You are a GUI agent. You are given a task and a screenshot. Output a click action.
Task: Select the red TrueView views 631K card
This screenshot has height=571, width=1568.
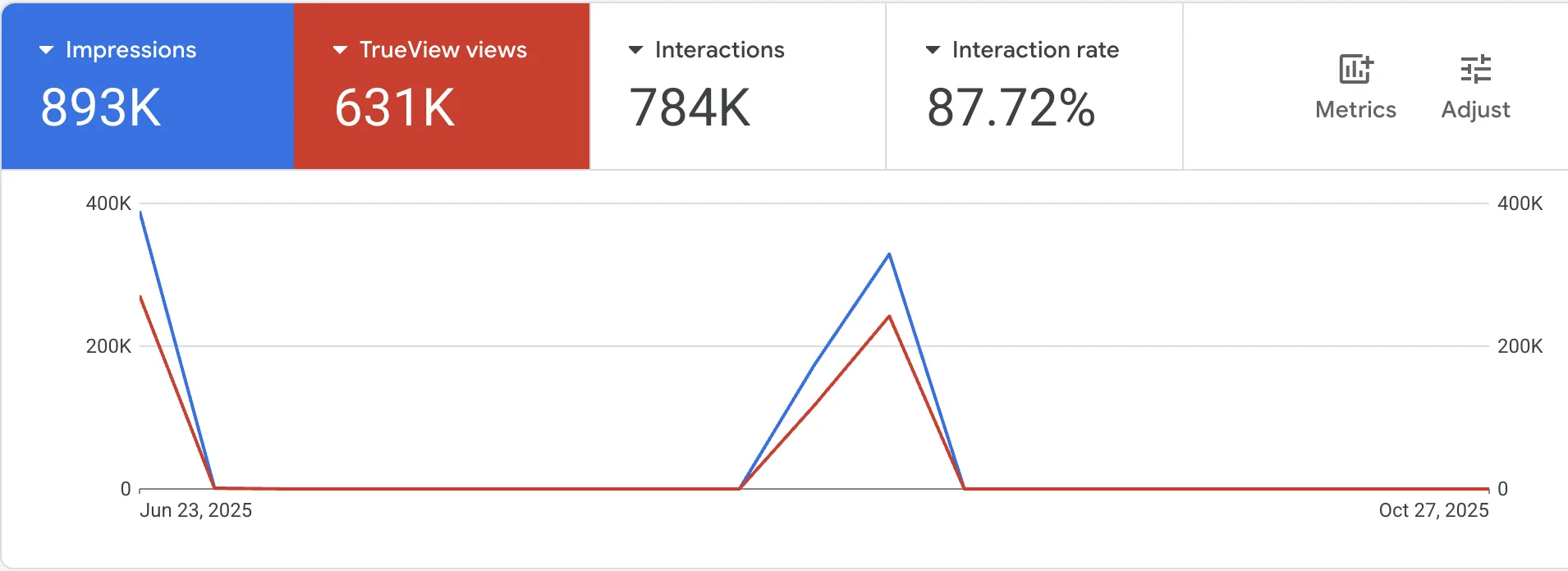(x=442, y=86)
